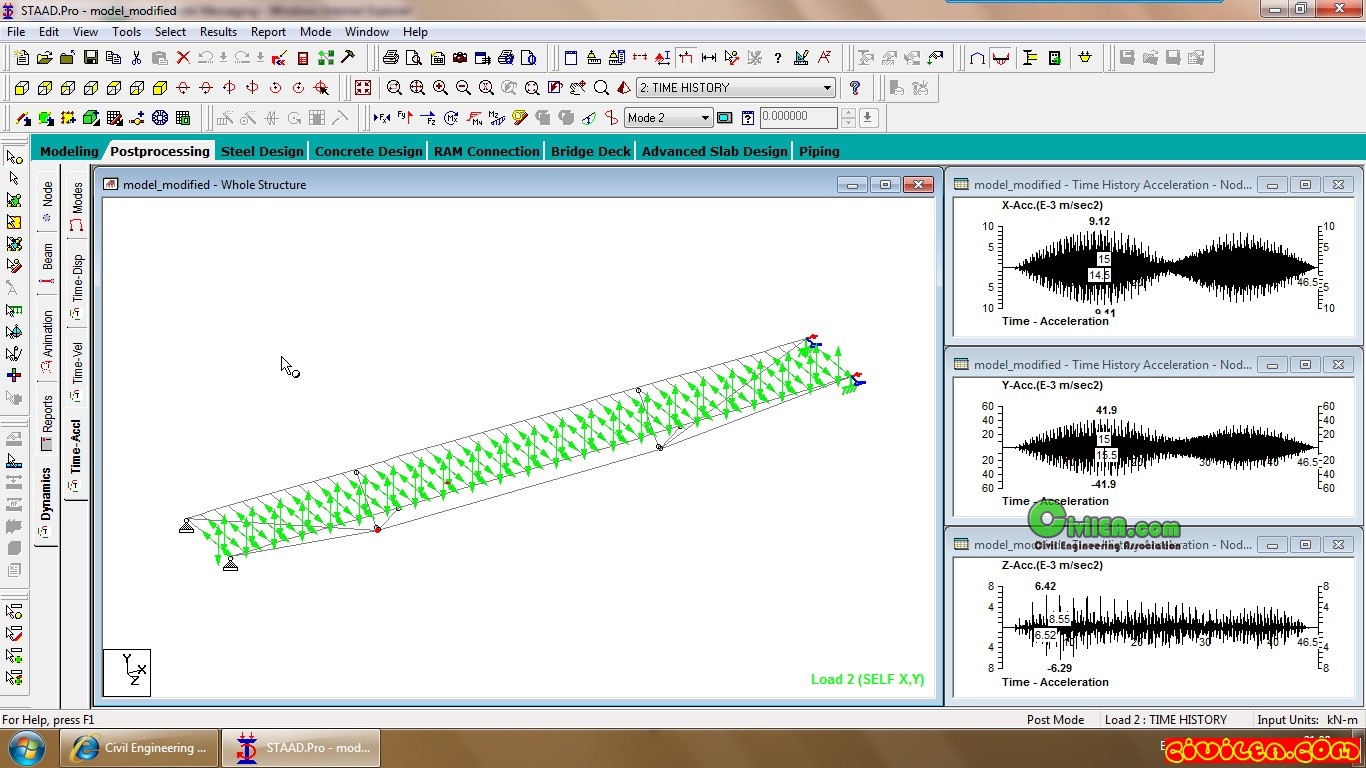Open the Results menu

click(218, 32)
